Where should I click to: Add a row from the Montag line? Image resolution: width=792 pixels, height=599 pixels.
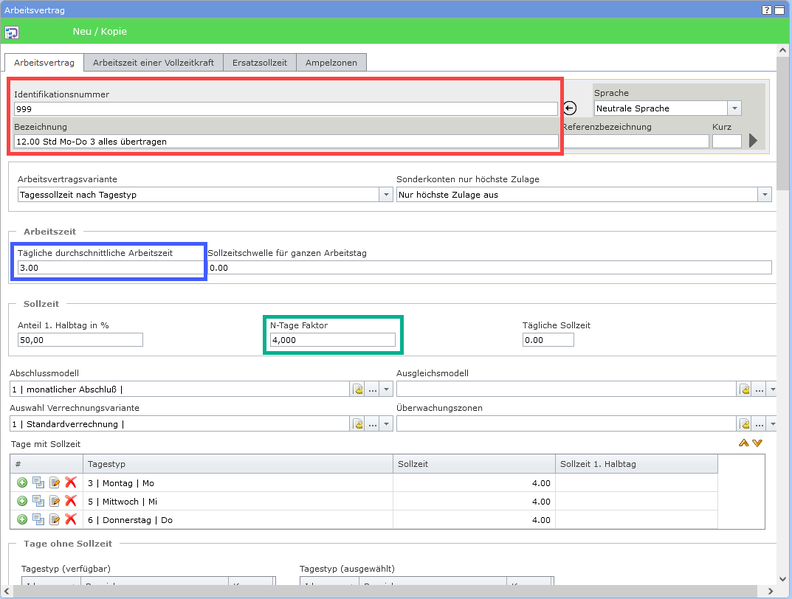point(22,483)
